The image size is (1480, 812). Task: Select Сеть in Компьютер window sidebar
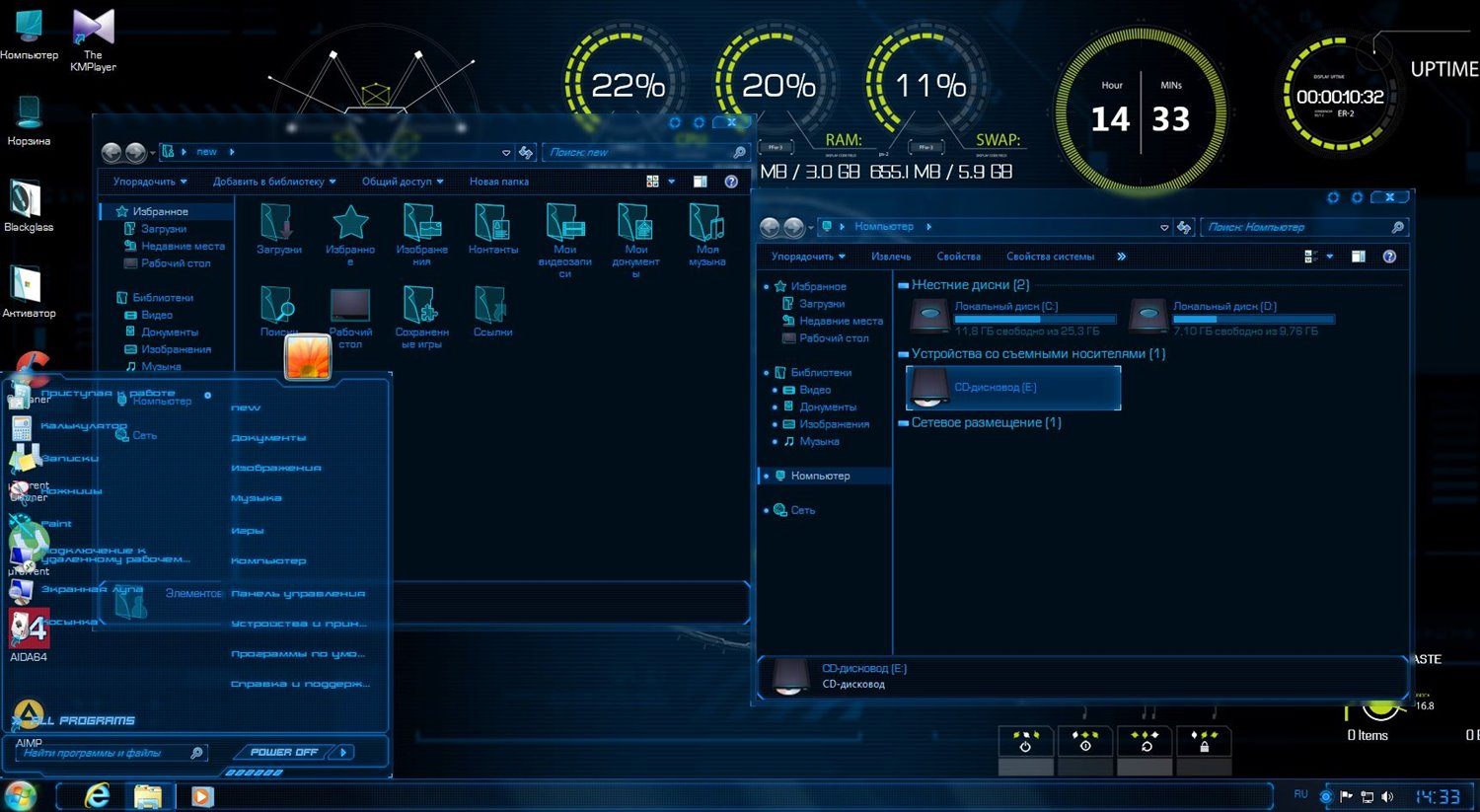coord(802,510)
